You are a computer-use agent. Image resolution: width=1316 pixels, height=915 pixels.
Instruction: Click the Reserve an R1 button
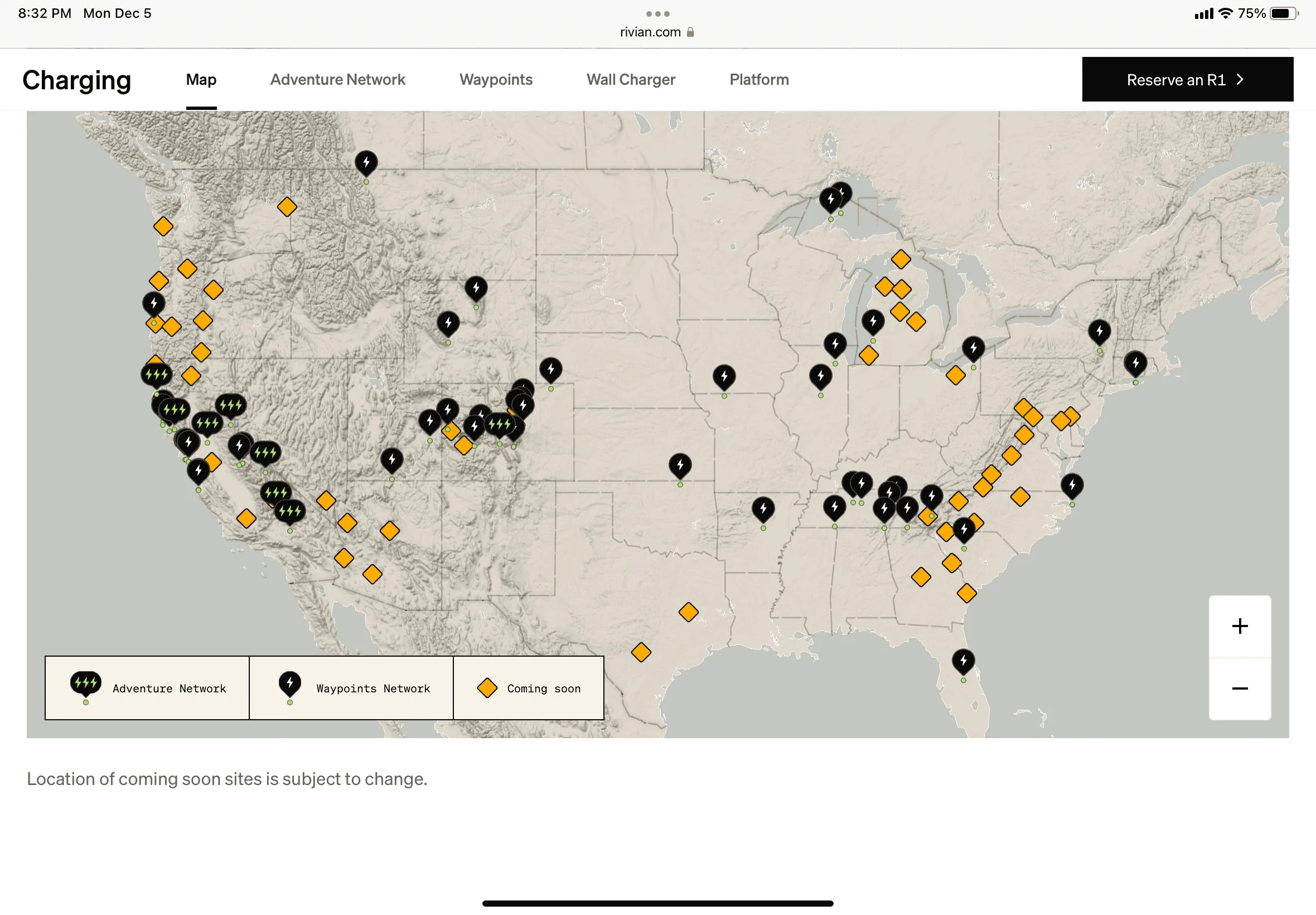tap(1187, 80)
